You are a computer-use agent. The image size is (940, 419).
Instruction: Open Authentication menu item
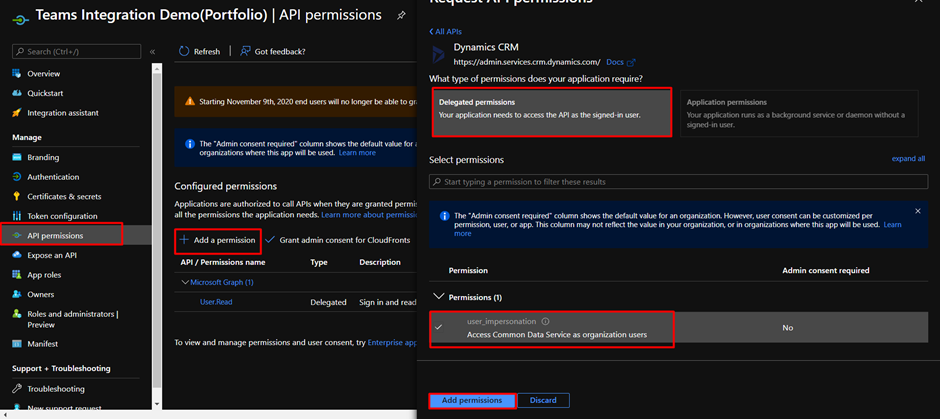(x=53, y=177)
